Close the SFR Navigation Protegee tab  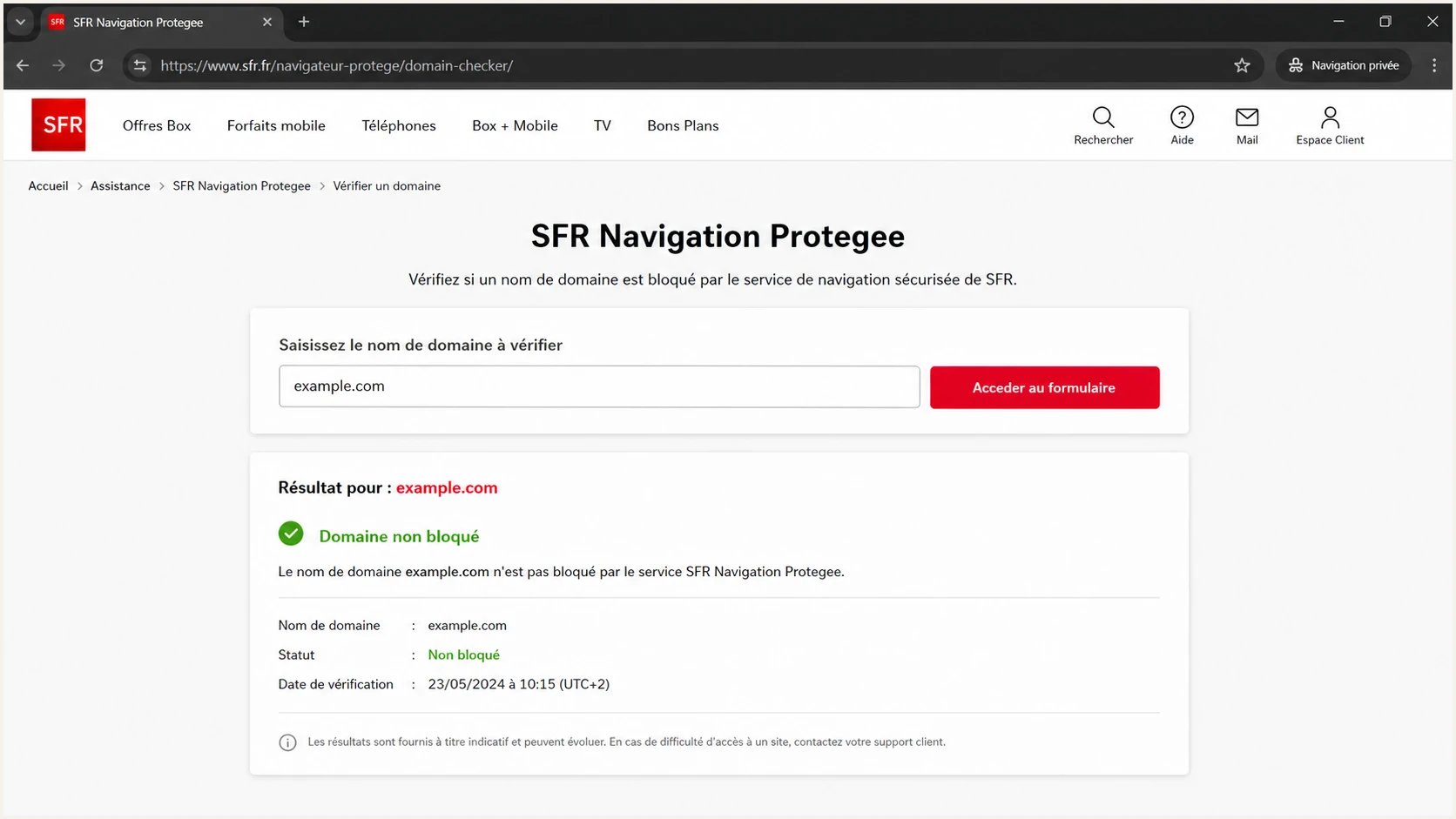[x=267, y=22]
